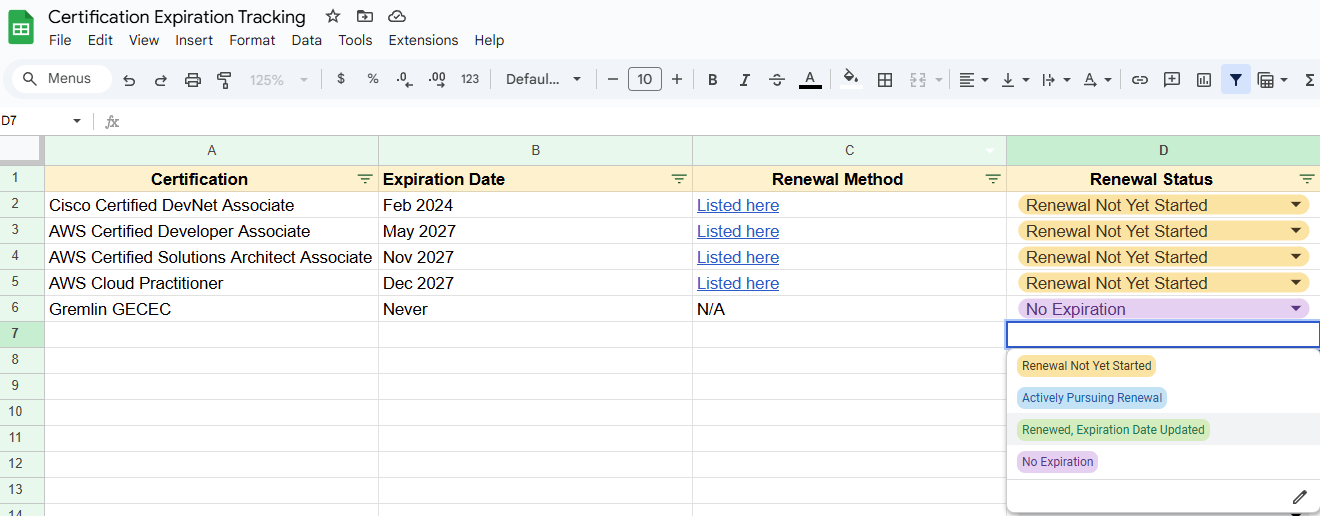Open text wrapping options
This screenshot has height=516, width=1320.
point(1056,80)
